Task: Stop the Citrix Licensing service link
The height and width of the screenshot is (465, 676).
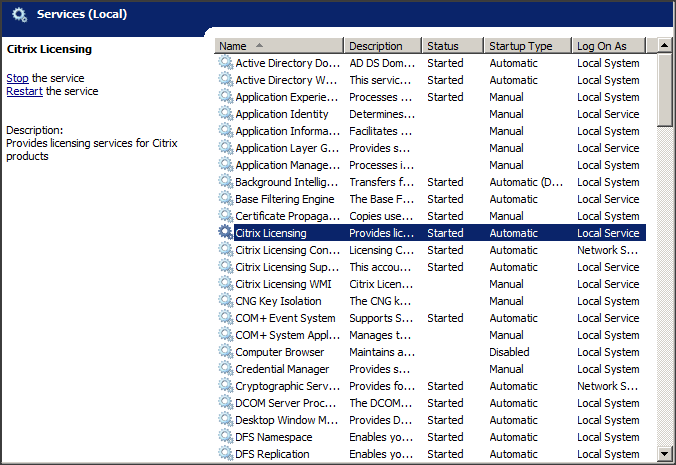Action: tap(17, 78)
